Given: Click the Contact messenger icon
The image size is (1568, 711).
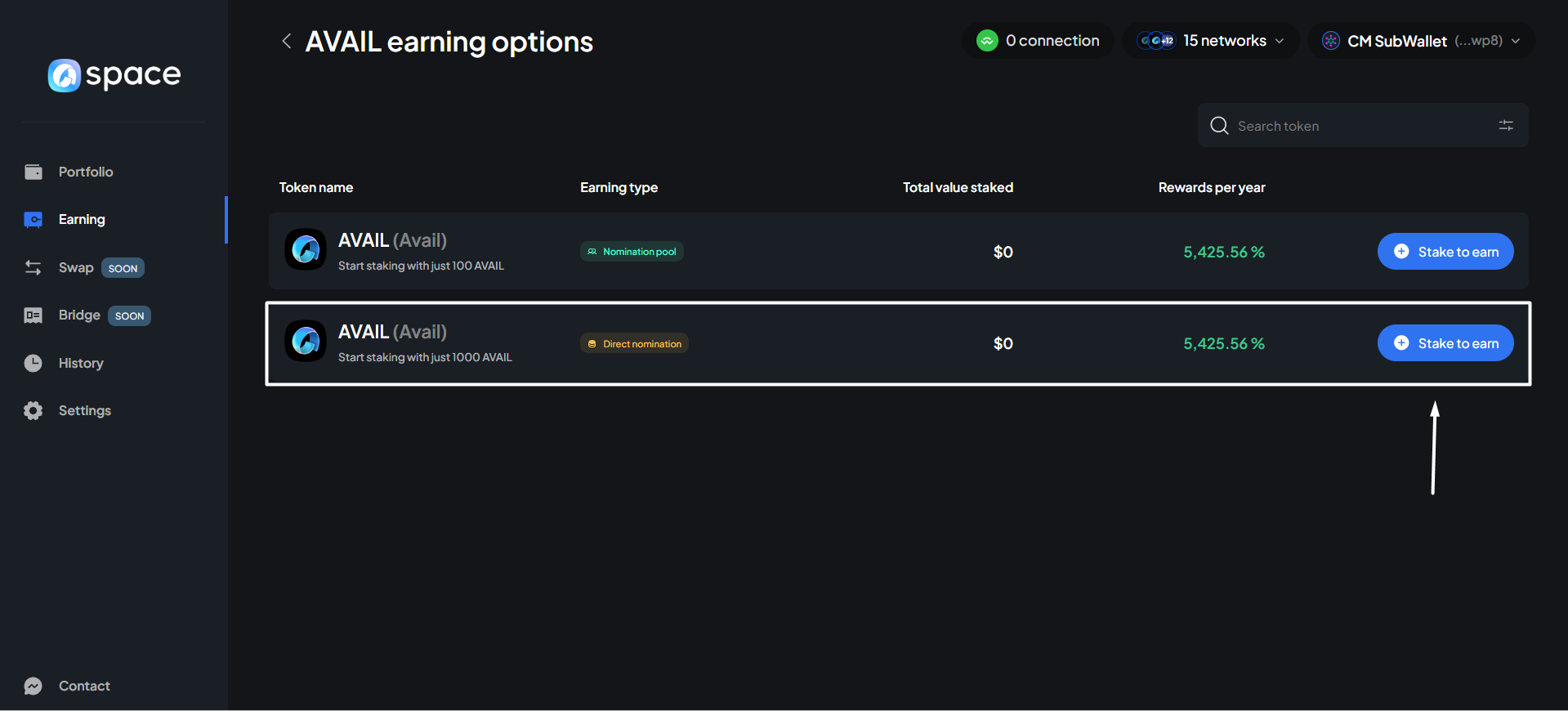Looking at the screenshot, I should pos(34,686).
